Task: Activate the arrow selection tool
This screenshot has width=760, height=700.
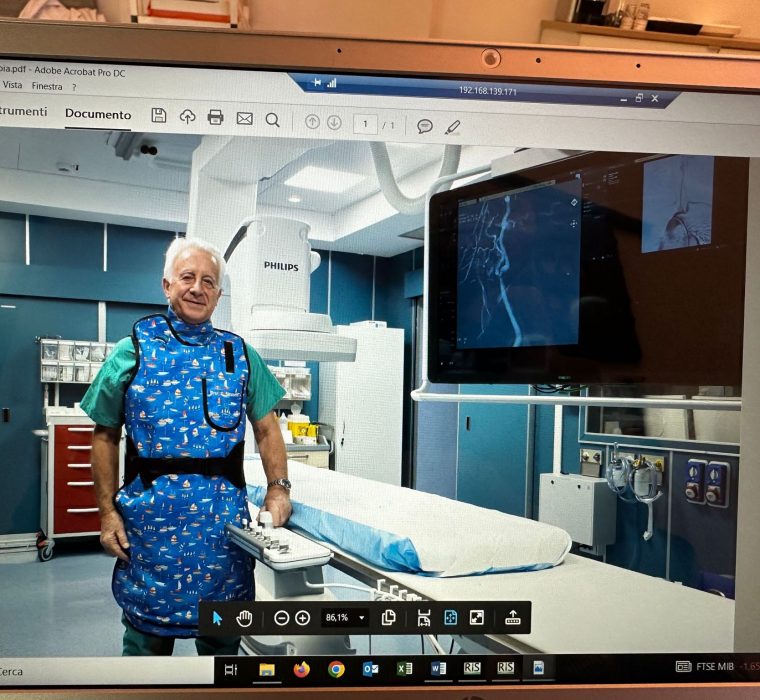Action: tap(217, 618)
